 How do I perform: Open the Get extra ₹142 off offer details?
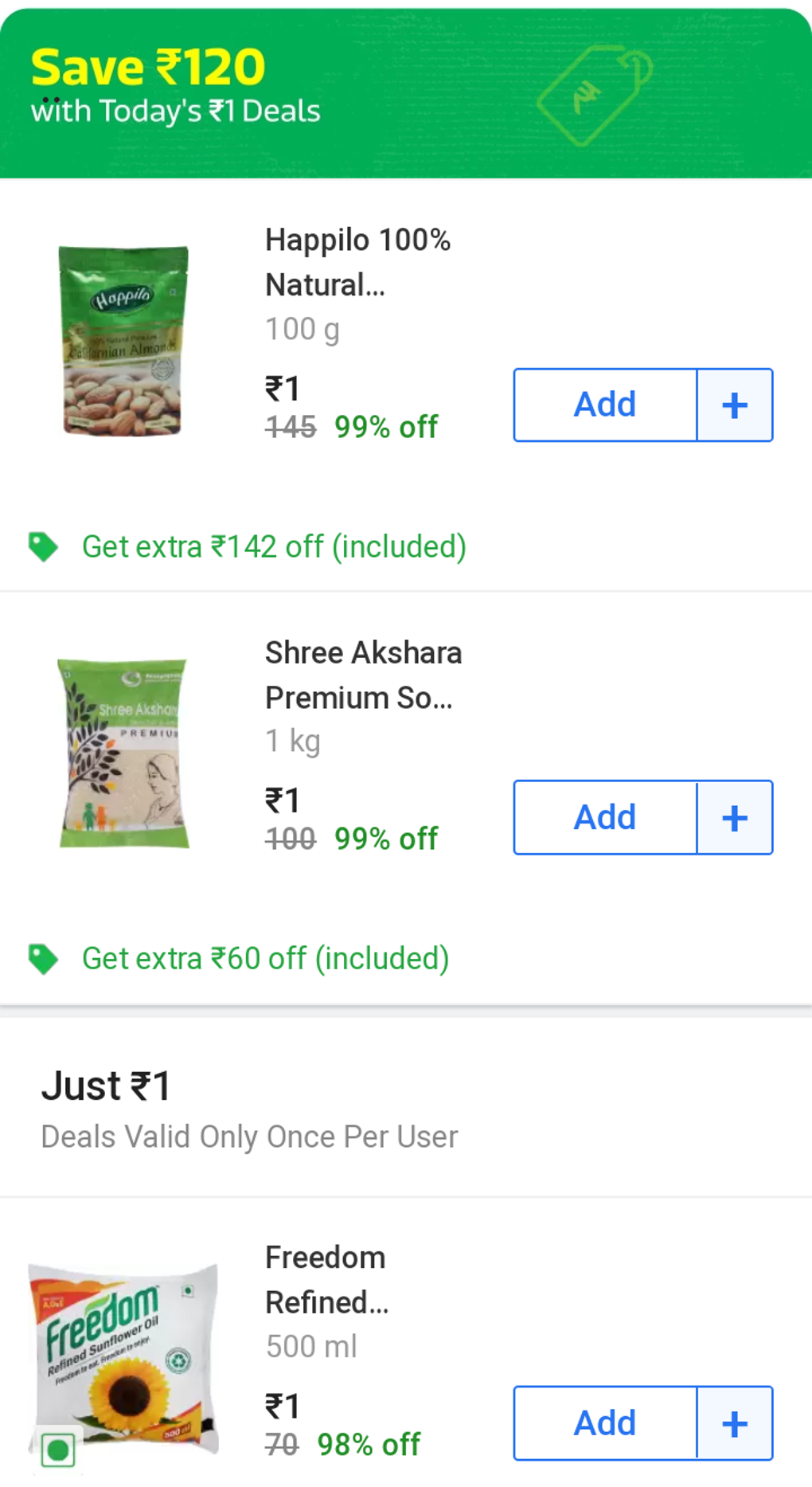tap(274, 546)
